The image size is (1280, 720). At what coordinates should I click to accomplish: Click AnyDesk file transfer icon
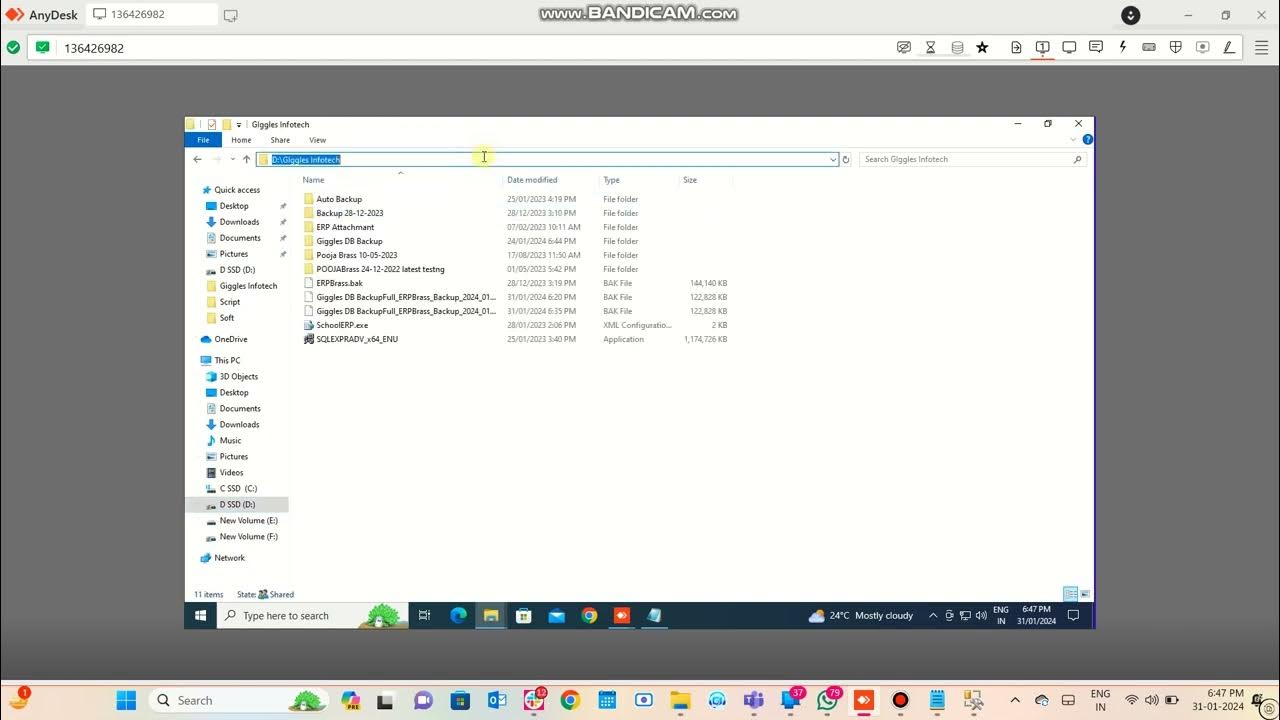(x=1016, y=47)
